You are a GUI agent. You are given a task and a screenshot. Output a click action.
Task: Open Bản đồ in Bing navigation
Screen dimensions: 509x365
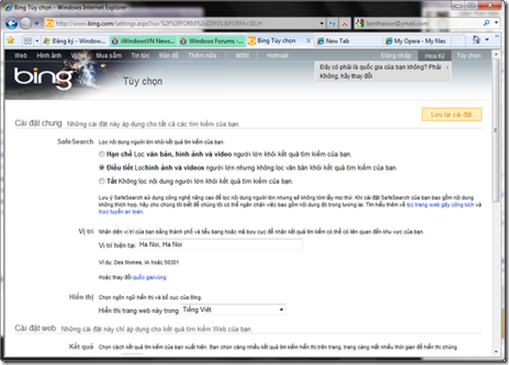click(x=169, y=55)
